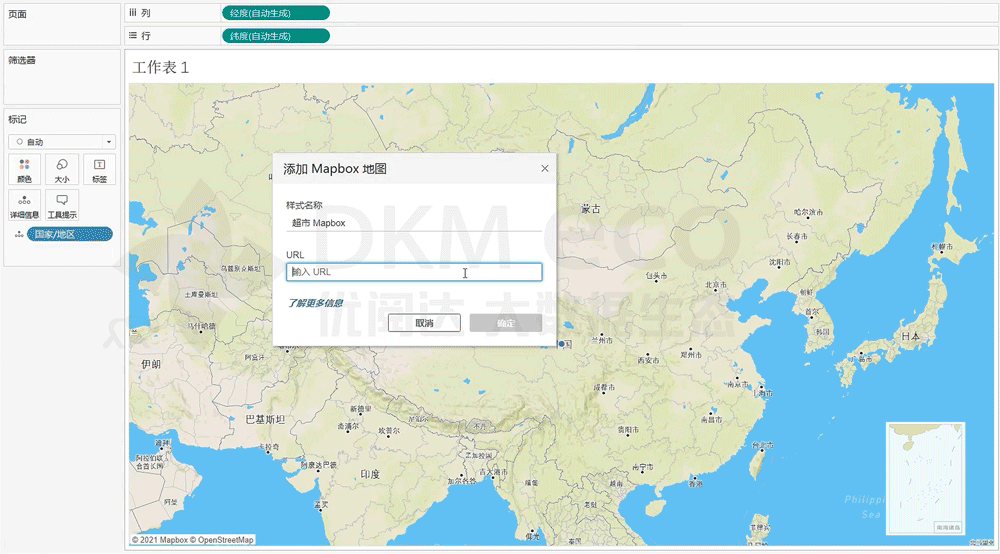Select the 纬度(自动生成) pill in rows
The width and height of the screenshot is (1000, 554).
coord(276,36)
